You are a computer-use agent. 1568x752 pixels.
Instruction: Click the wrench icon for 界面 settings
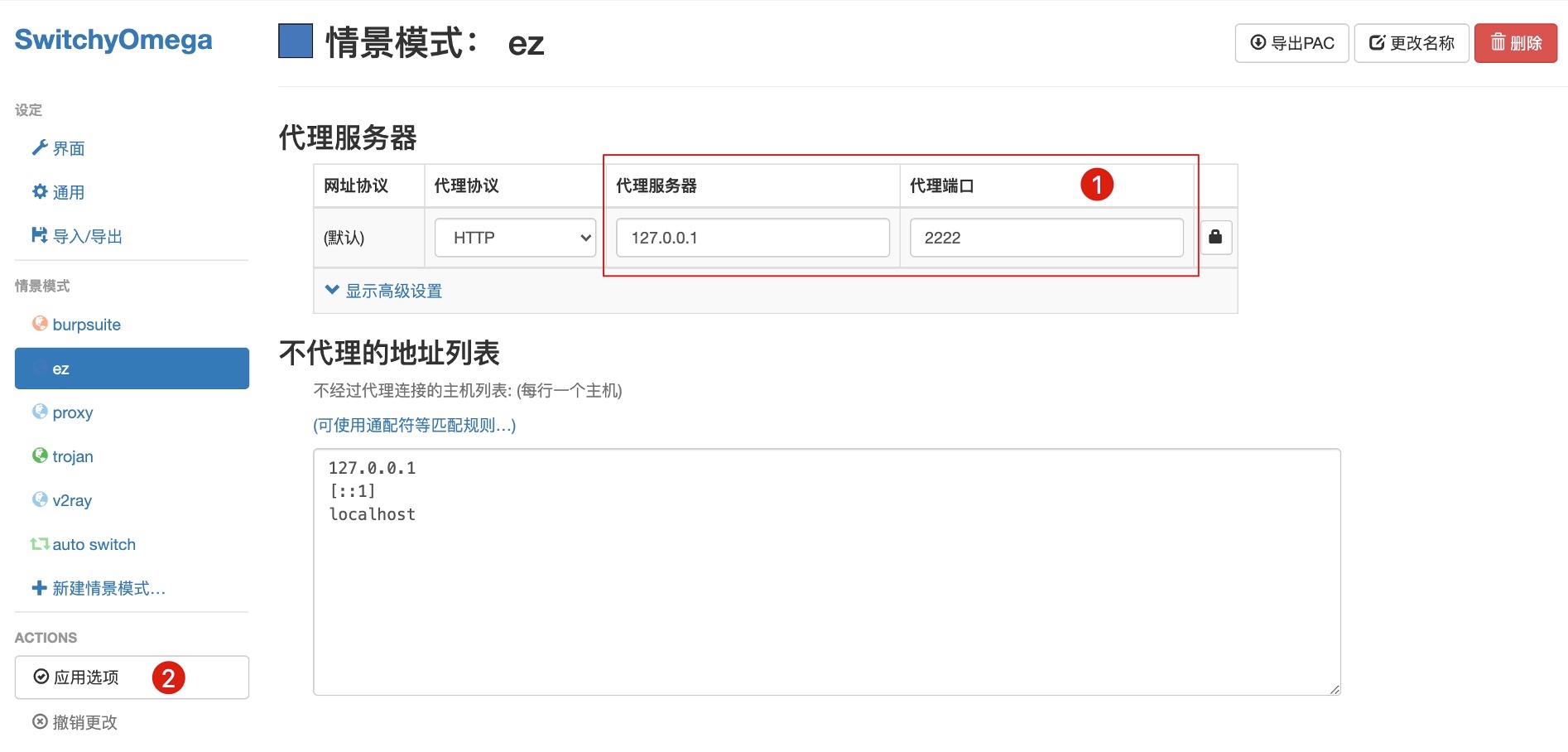coord(39,148)
